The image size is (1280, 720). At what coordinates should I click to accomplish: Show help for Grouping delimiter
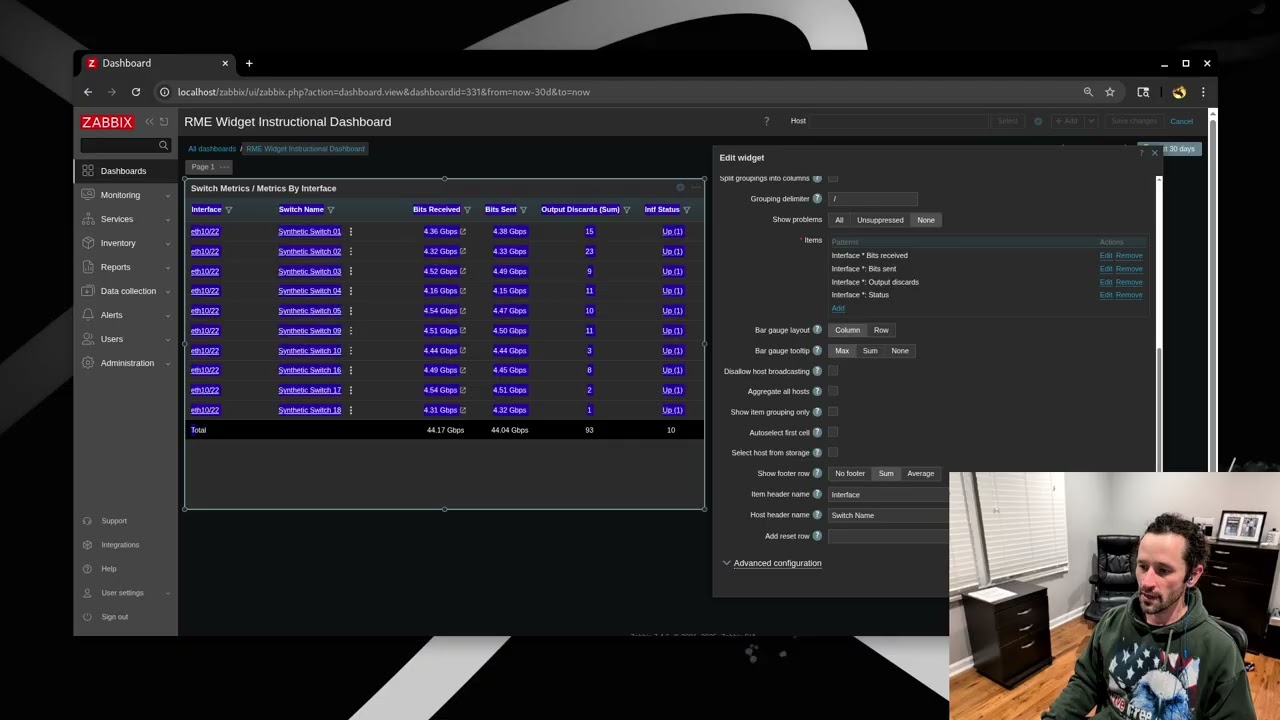point(817,199)
